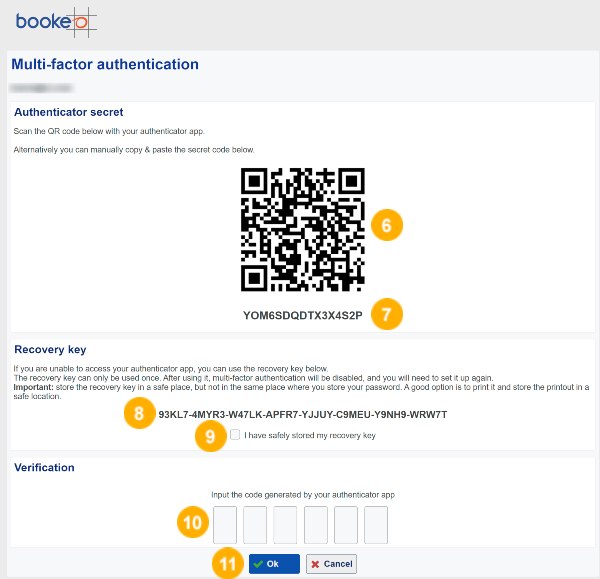Click the sixth verification code box
The image size is (600, 579).
click(x=376, y=525)
